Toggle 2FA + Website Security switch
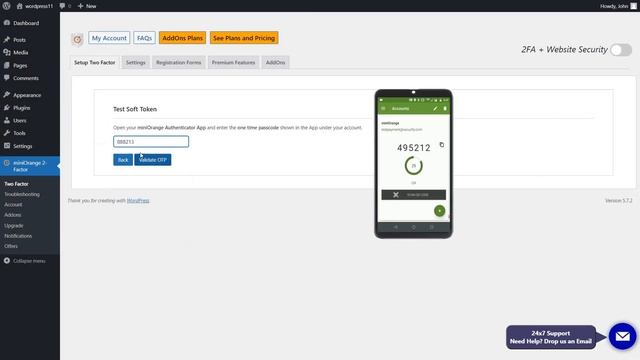The width and height of the screenshot is (640, 360). coord(621,50)
